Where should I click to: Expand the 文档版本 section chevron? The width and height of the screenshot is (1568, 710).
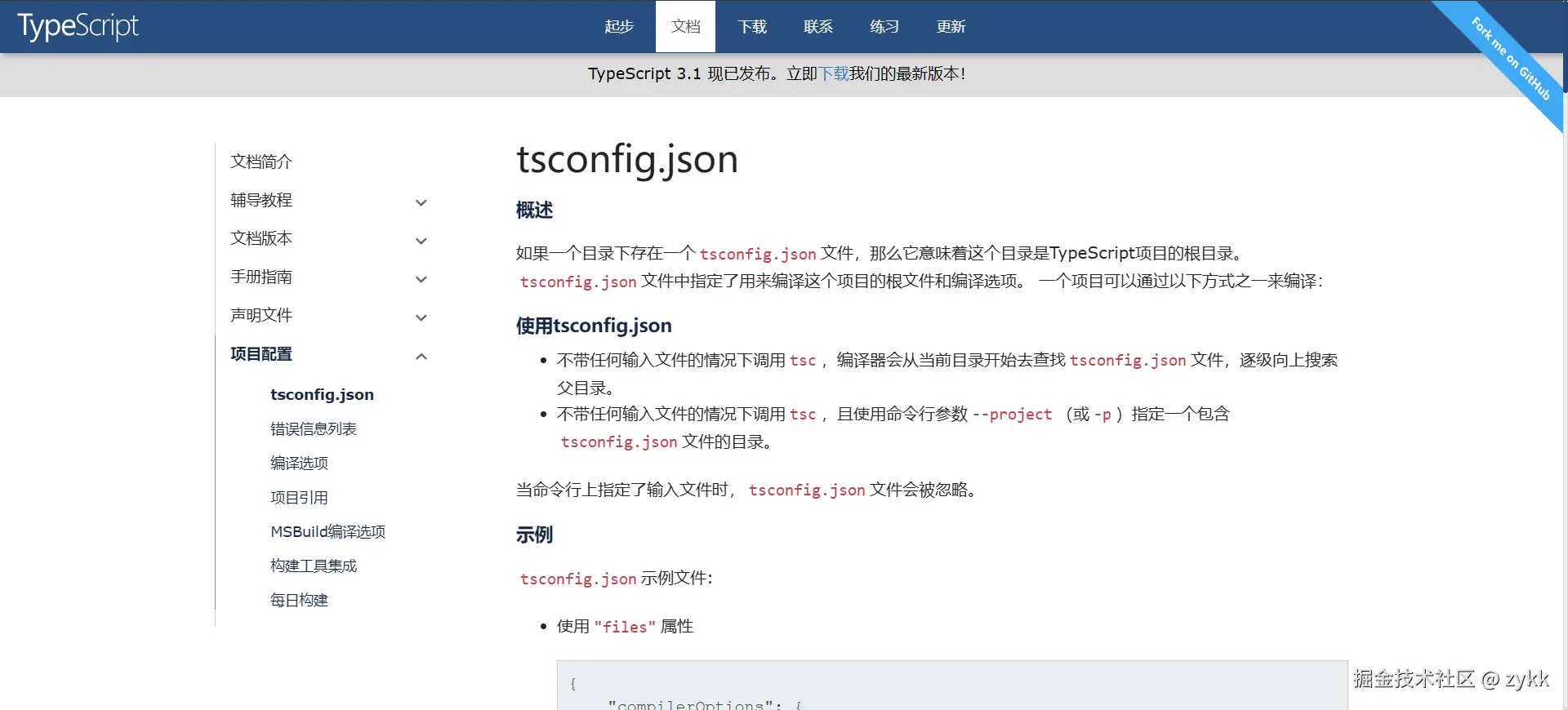(x=421, y=241)
